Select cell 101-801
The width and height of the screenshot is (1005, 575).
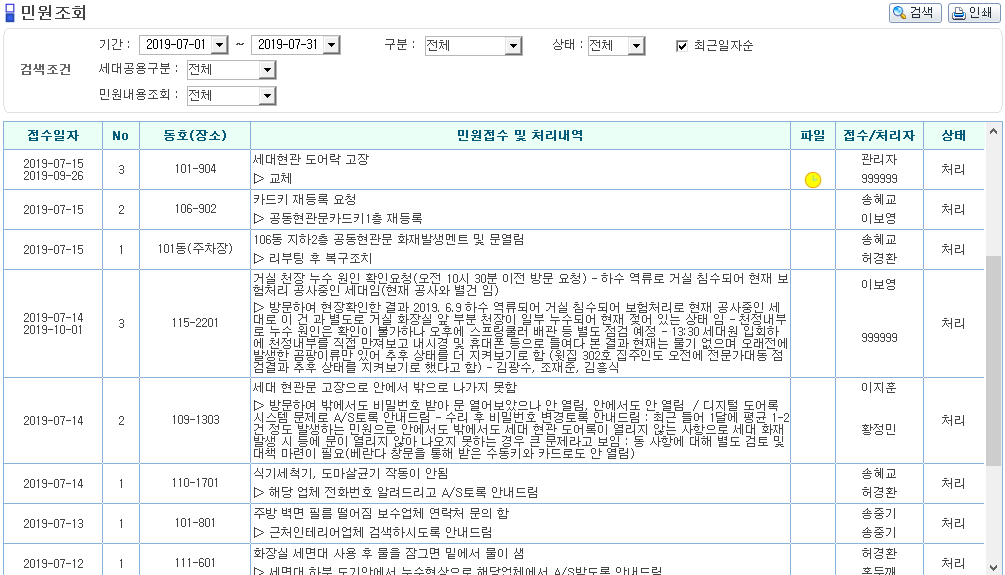click(x=195, y=522)
